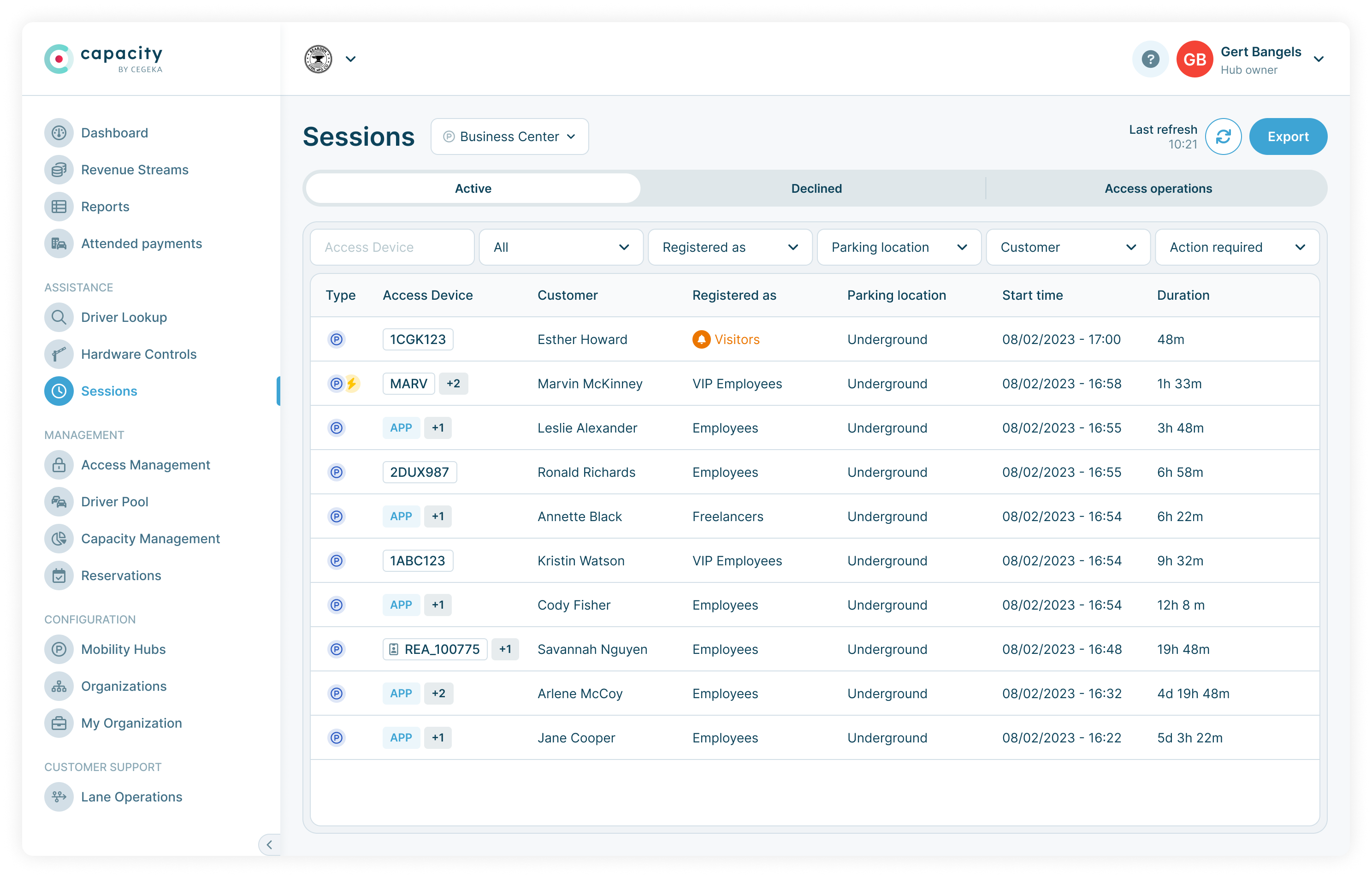Switch to the Declined tab
This screenshot has width=1372, height=878.
coord(816,189)
